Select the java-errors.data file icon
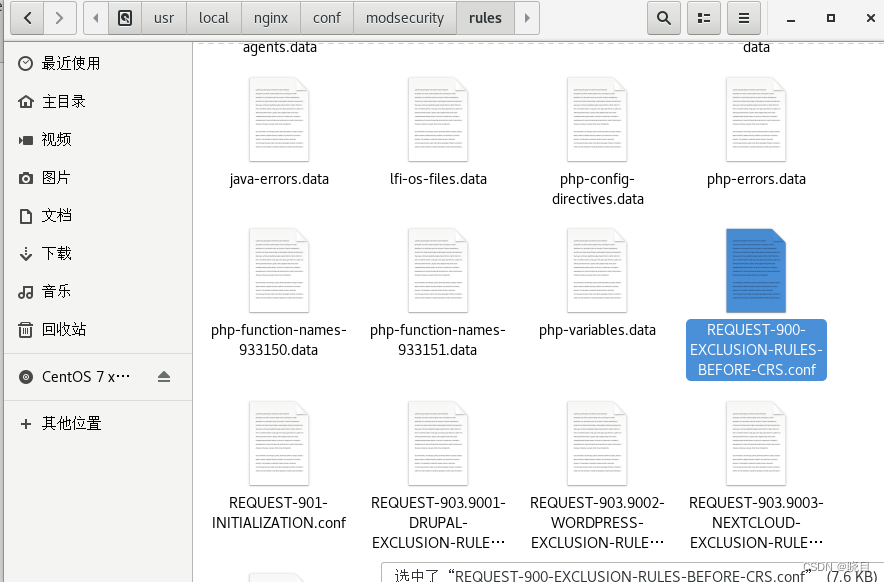The height and width of the screenshot is (582, 884). 279,120
